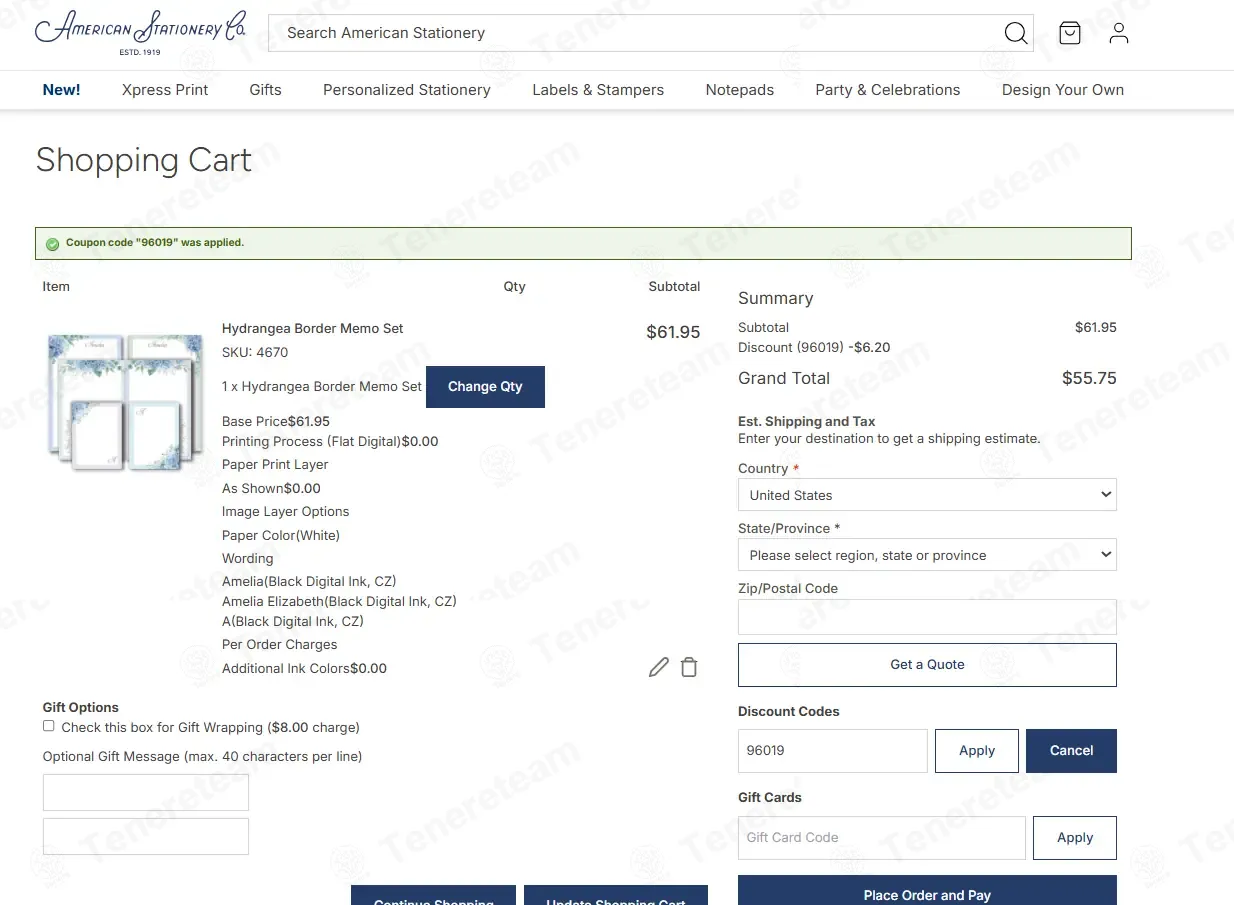Open Party & Celebrations menu
Screen dimensions: 1234x905
tap(888, 90)
